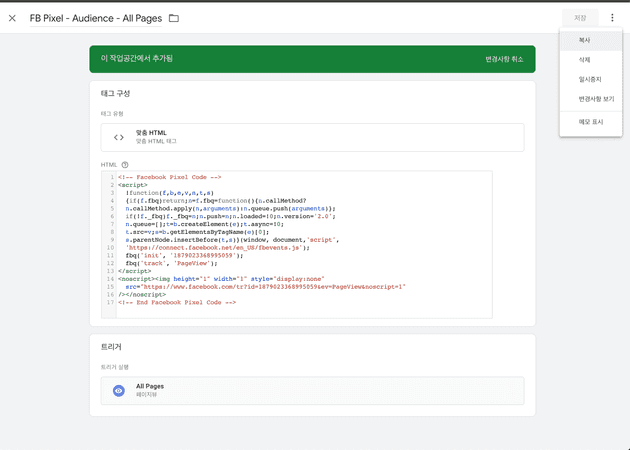The image size is (630, 450).
Task: Choose 일시중지 (Pause) in the menu
Action: click(589, 79)
